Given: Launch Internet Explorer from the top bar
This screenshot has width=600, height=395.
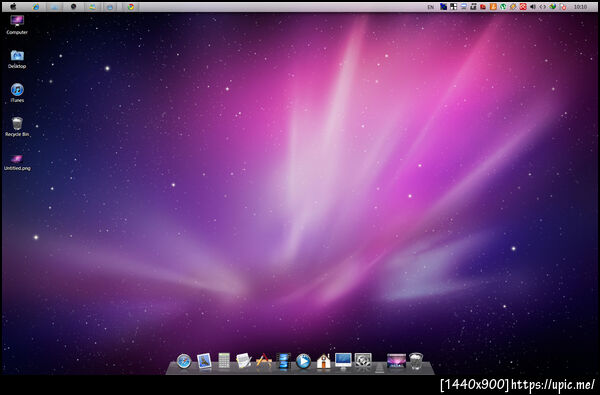Looking at the screenshot, I should [x=36, y=7].
